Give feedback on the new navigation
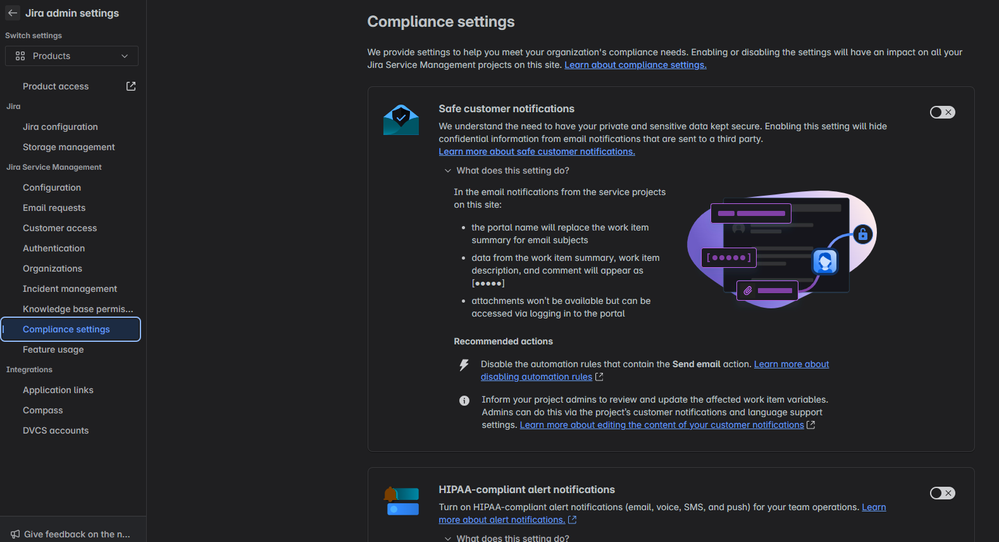The image size is (999, 542). [x=76, y=534]
